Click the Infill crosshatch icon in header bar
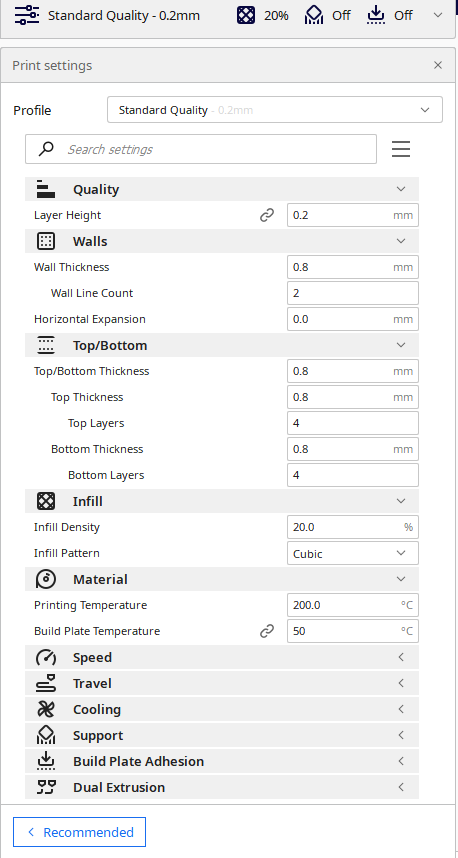 (246, 15)
